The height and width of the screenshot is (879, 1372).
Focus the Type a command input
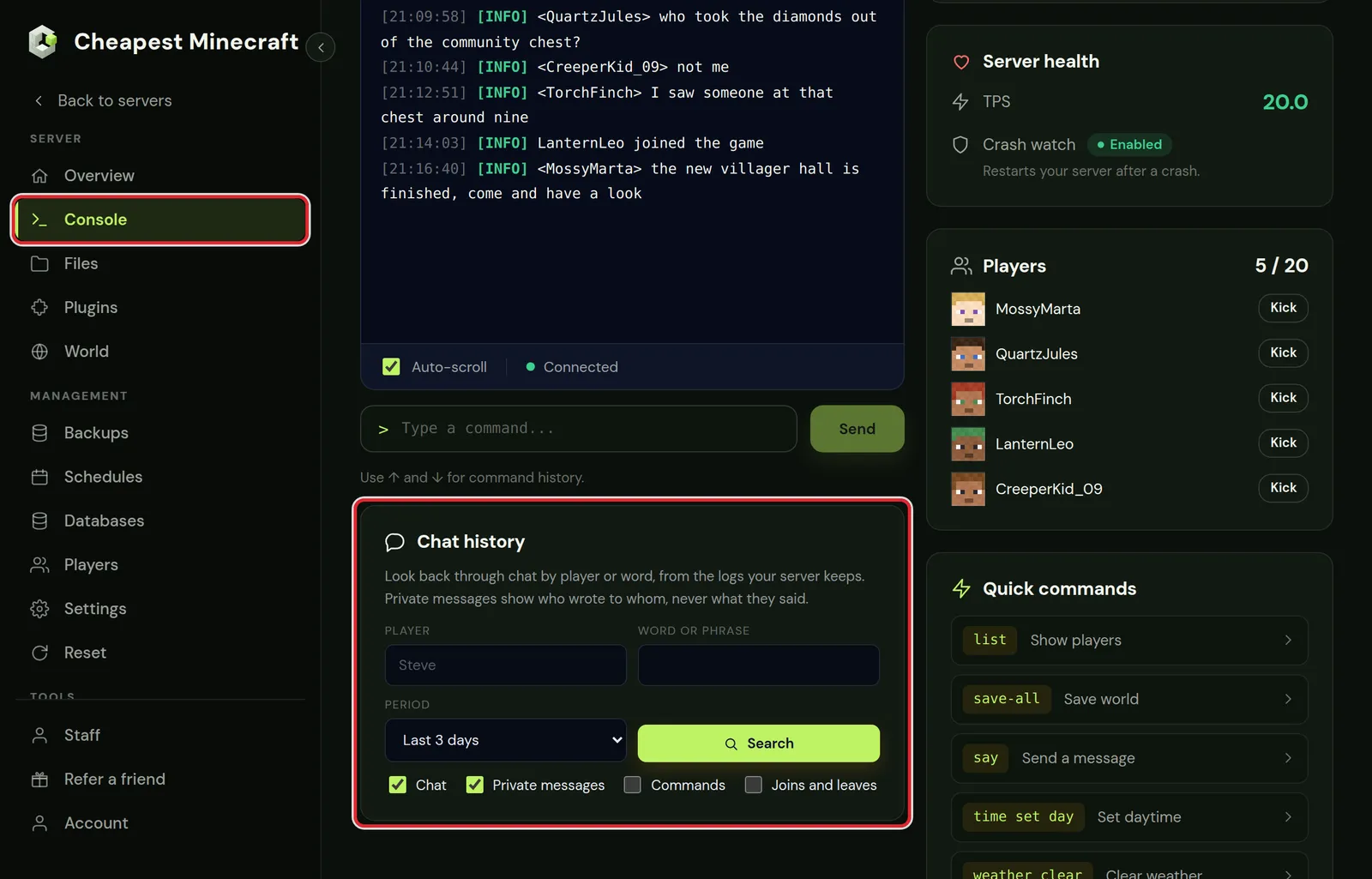point(579,429)
